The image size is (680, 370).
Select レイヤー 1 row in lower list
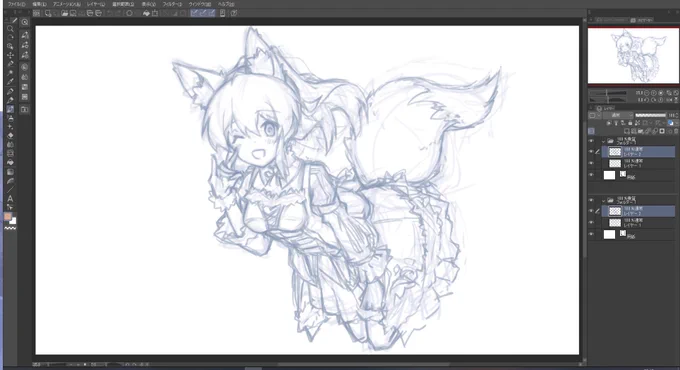point(638,223)
